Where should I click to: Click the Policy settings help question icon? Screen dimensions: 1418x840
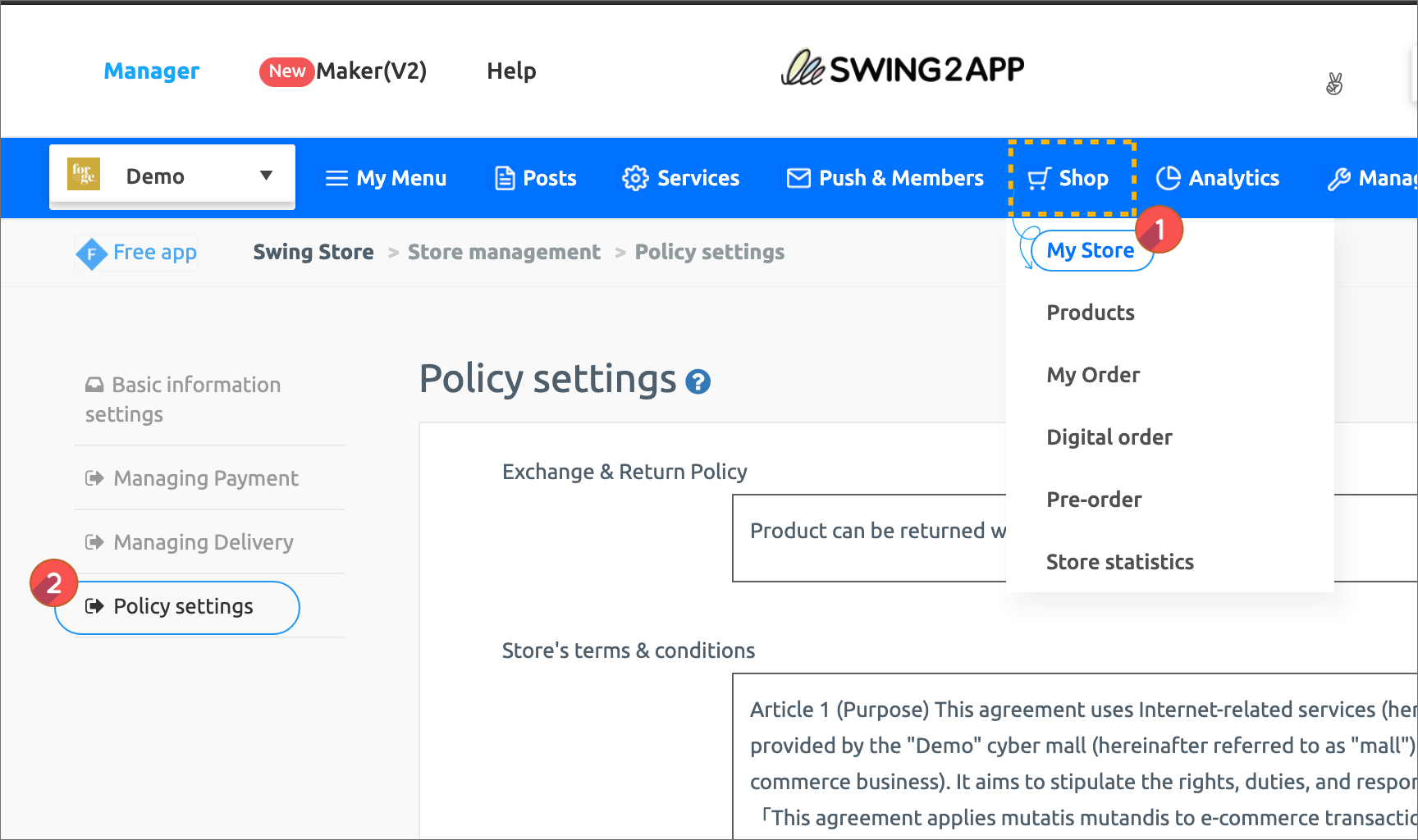tap(698, 381)
